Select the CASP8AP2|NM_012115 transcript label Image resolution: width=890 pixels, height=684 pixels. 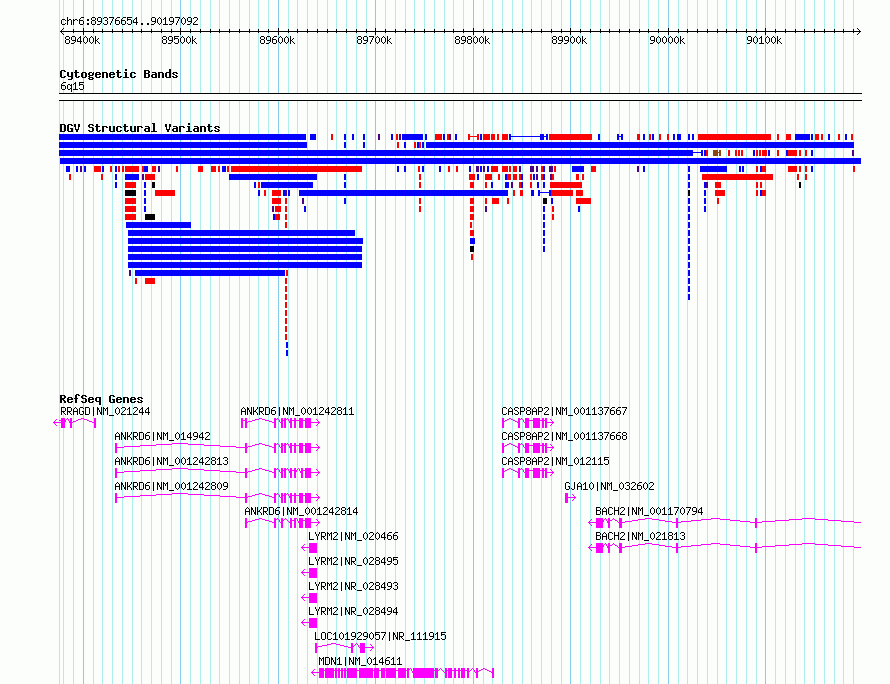point(555,461)
